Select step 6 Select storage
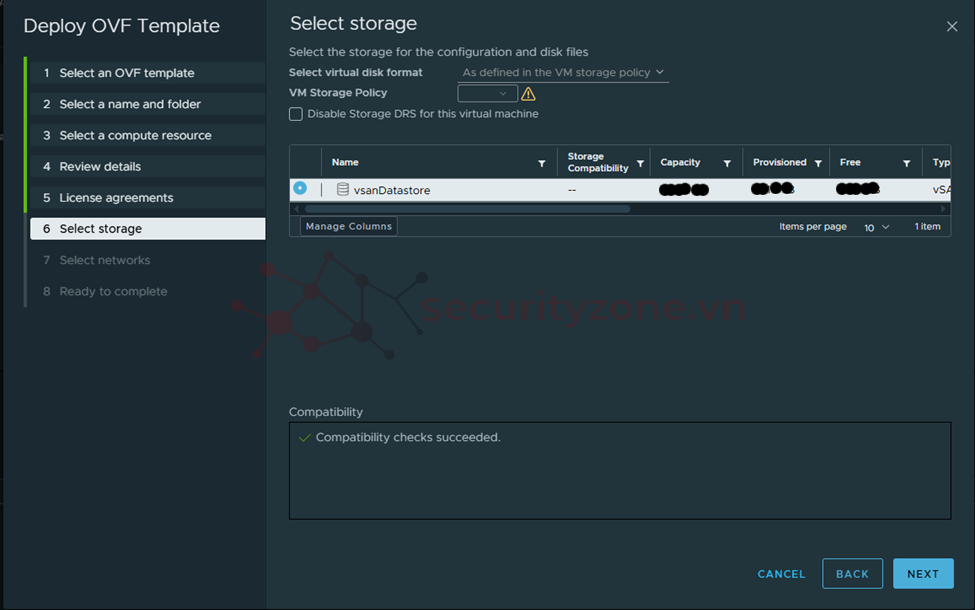 [x=147, y=229]
